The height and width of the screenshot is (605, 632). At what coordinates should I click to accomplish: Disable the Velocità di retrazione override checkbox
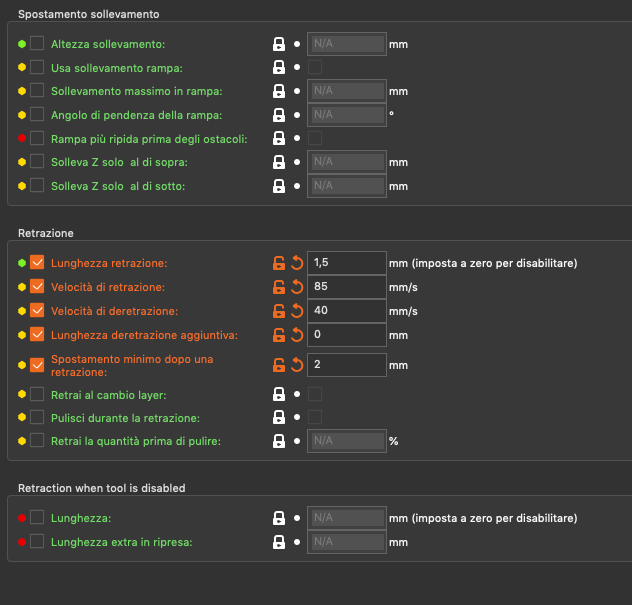tap(37, 287)
